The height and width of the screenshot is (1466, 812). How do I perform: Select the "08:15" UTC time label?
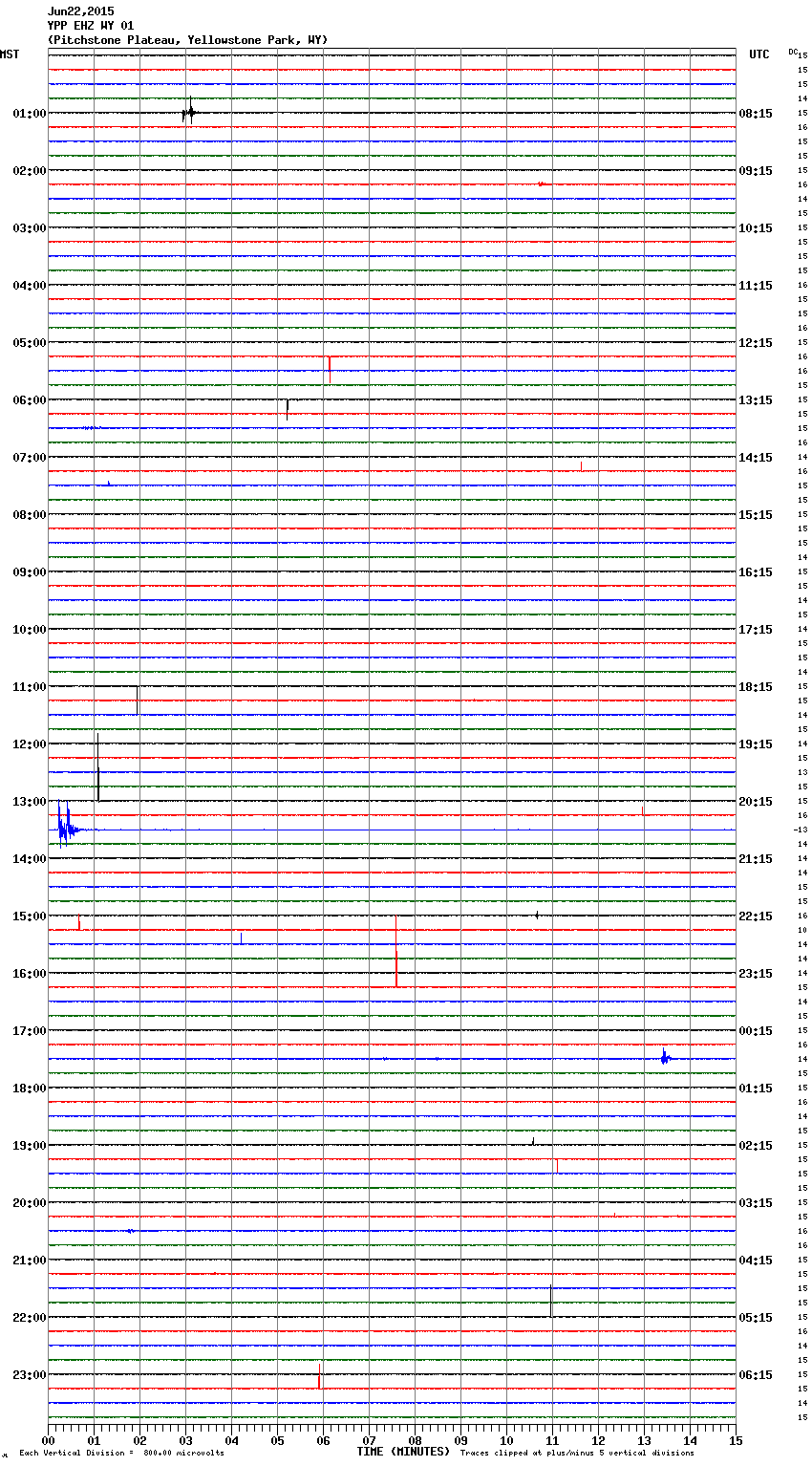coord(756,114)
